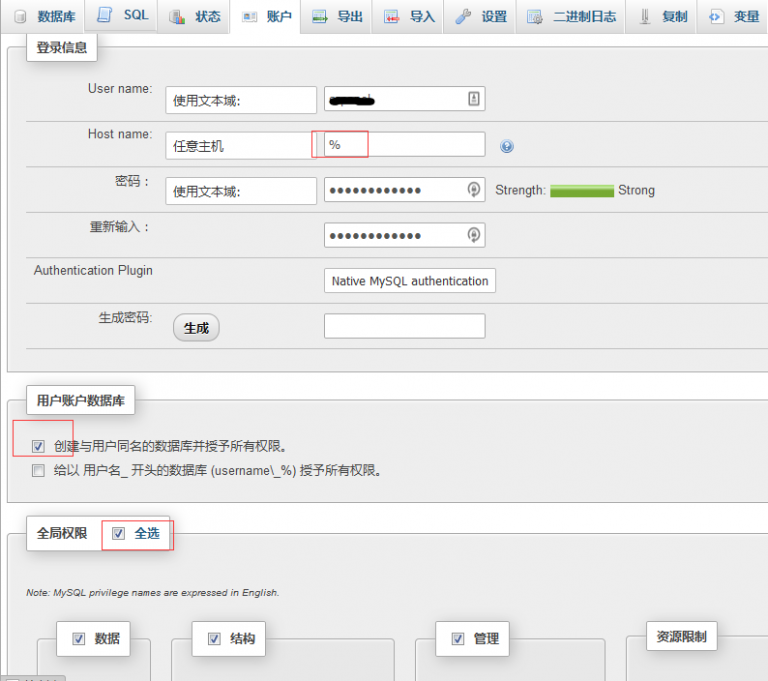Uncheck 创建与用户同名的数据库 checkbox

click(x=38, y=446)
